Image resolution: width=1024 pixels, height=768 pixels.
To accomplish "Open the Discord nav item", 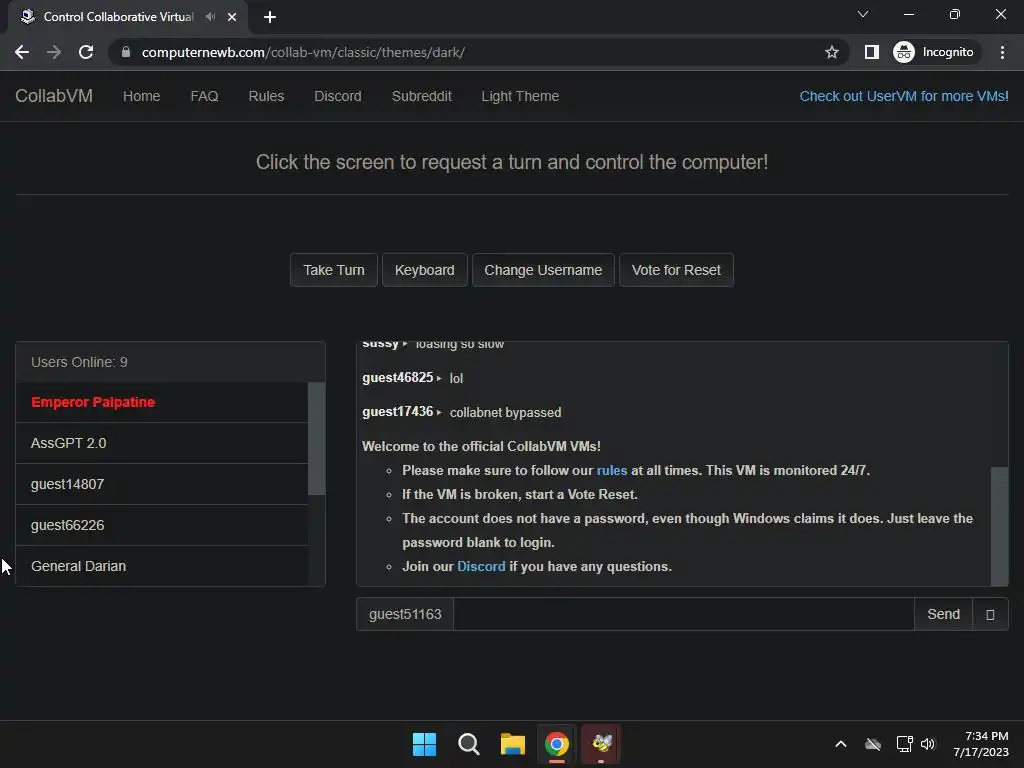I will tap(338, 96).
